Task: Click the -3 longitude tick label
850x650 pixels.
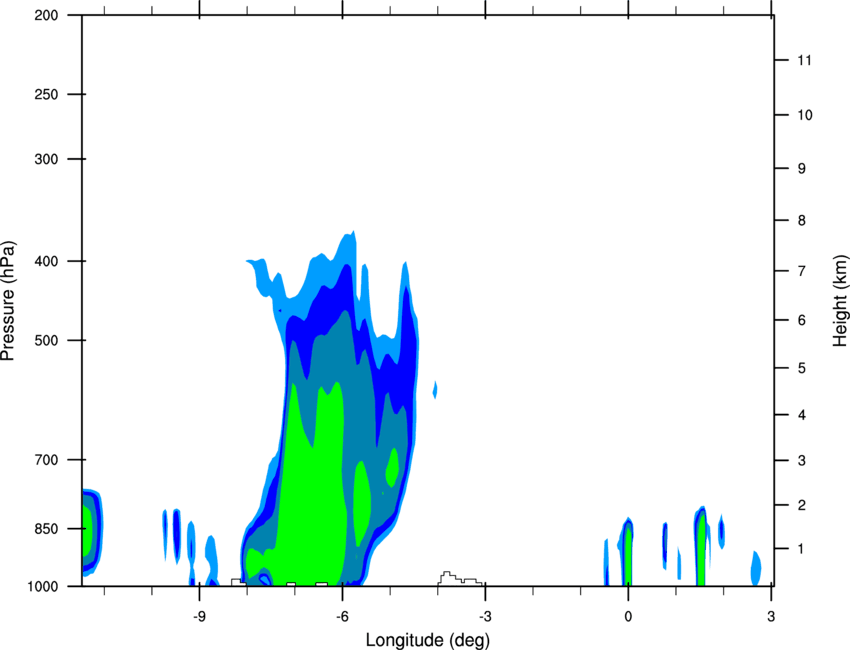Action: click(x=485, y=616)
